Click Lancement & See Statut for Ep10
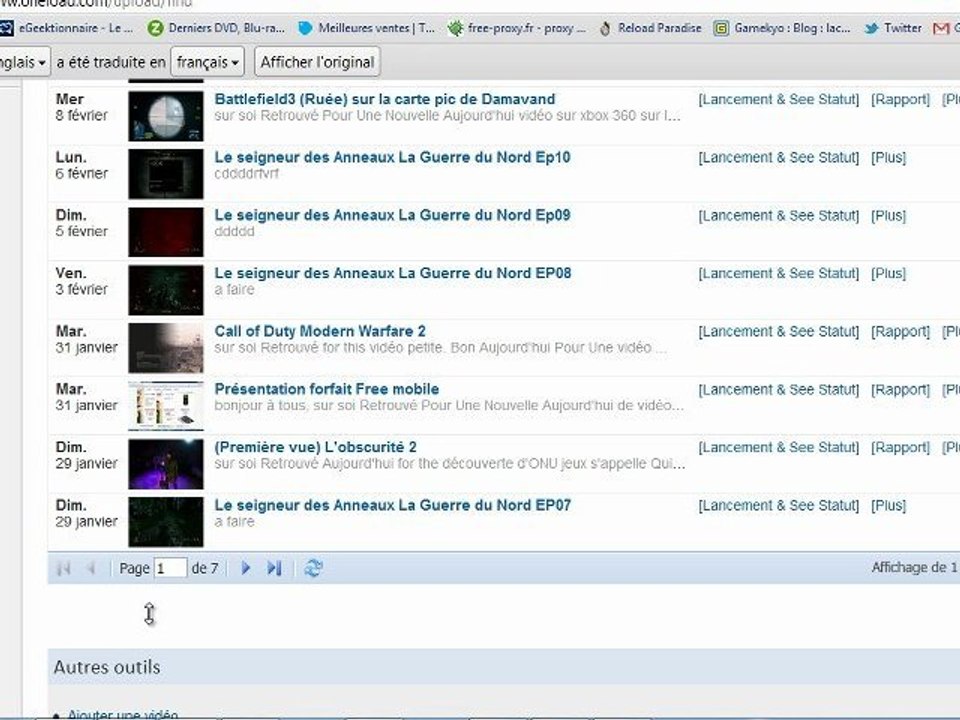The width and height of the screenshot is (960, 720). click(x=779, y=158)
